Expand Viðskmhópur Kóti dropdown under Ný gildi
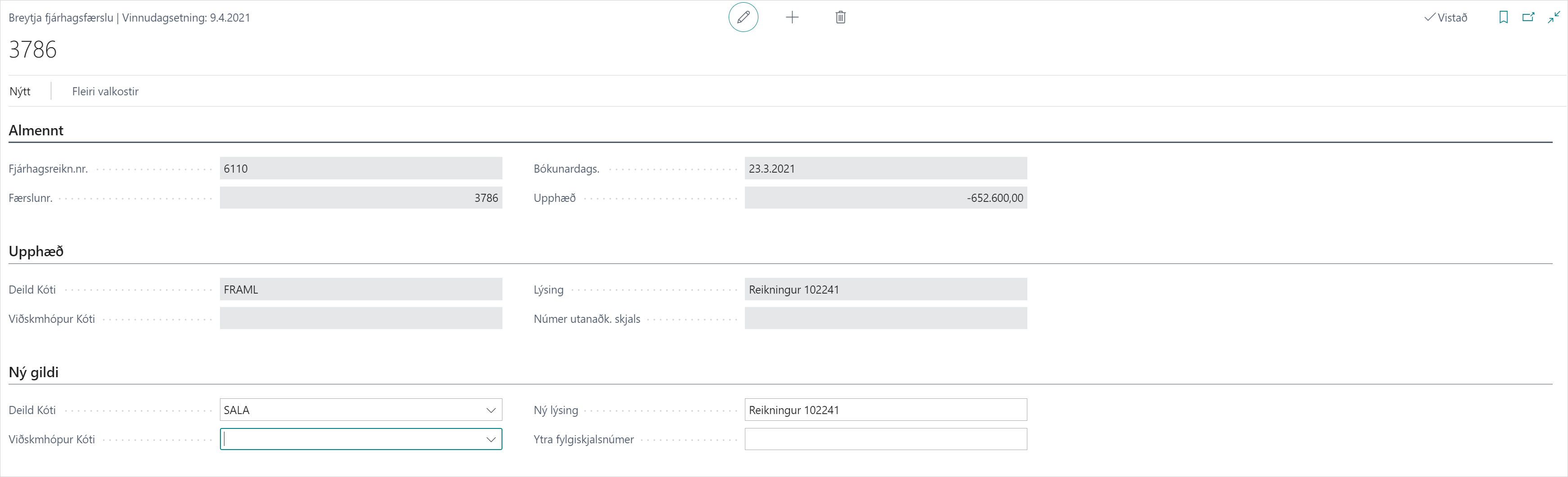The height and width of the screenshot is (477, 1568). click(x=491, y=439)
